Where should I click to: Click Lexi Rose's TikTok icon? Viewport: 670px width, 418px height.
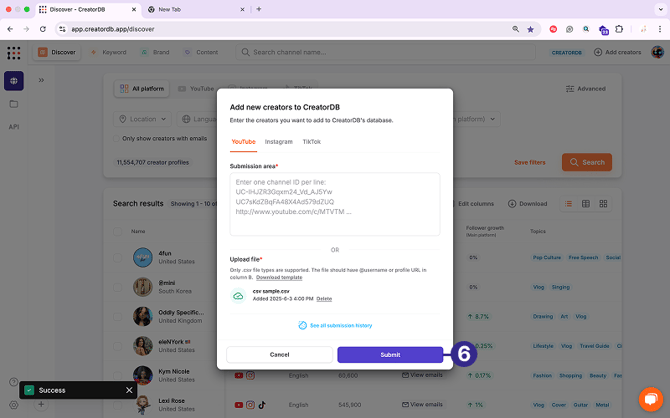262,405
